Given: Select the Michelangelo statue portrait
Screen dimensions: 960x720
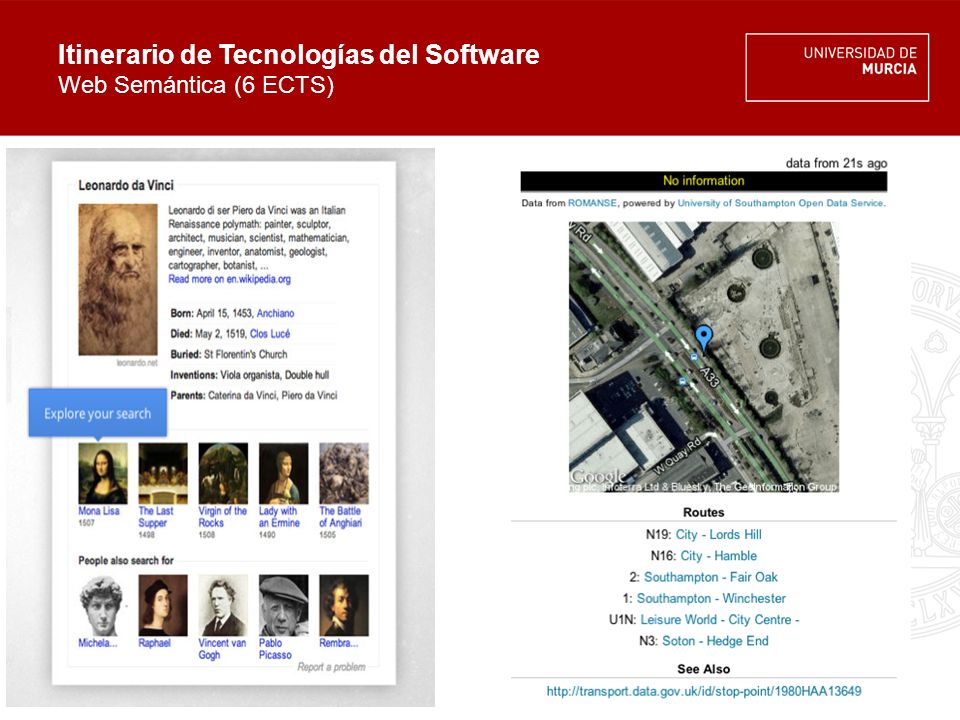Looking at the screenshot, I should click(x=102, y=606).
